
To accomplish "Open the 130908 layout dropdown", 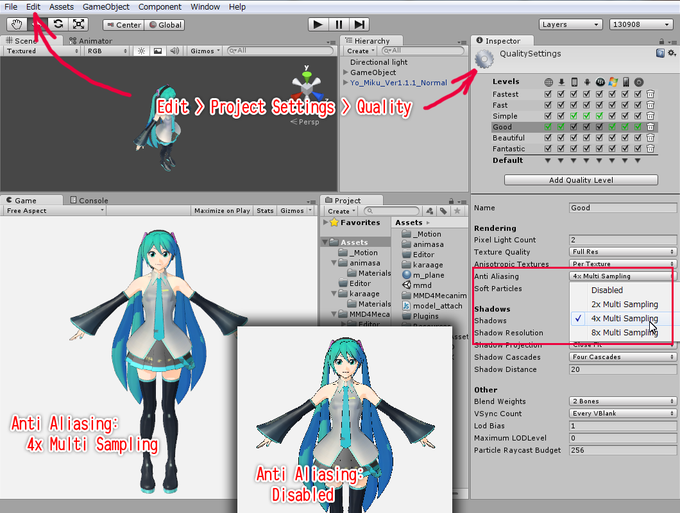I will pyautogui.click(x=641, y=24).
